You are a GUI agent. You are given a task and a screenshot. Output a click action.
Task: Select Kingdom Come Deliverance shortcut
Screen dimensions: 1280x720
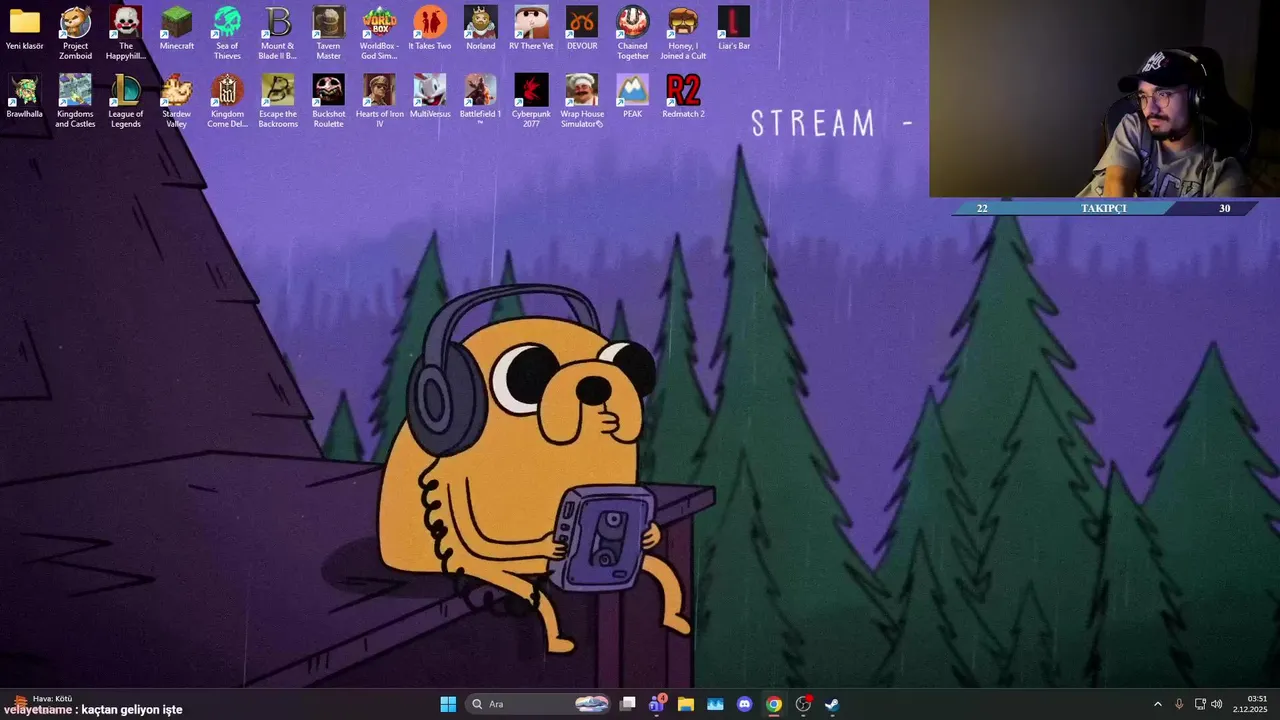[x=227, y=101]
